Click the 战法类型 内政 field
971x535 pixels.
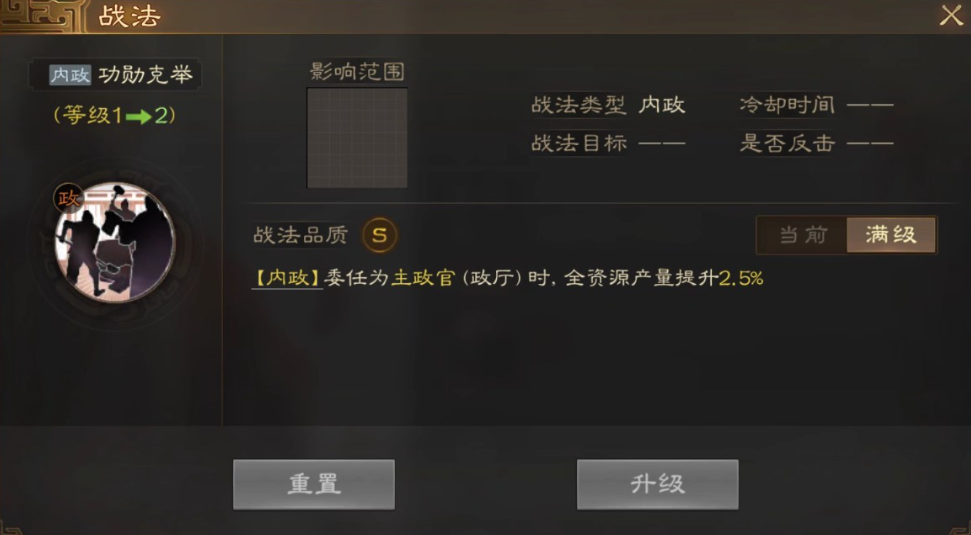(x=608, y=105)
